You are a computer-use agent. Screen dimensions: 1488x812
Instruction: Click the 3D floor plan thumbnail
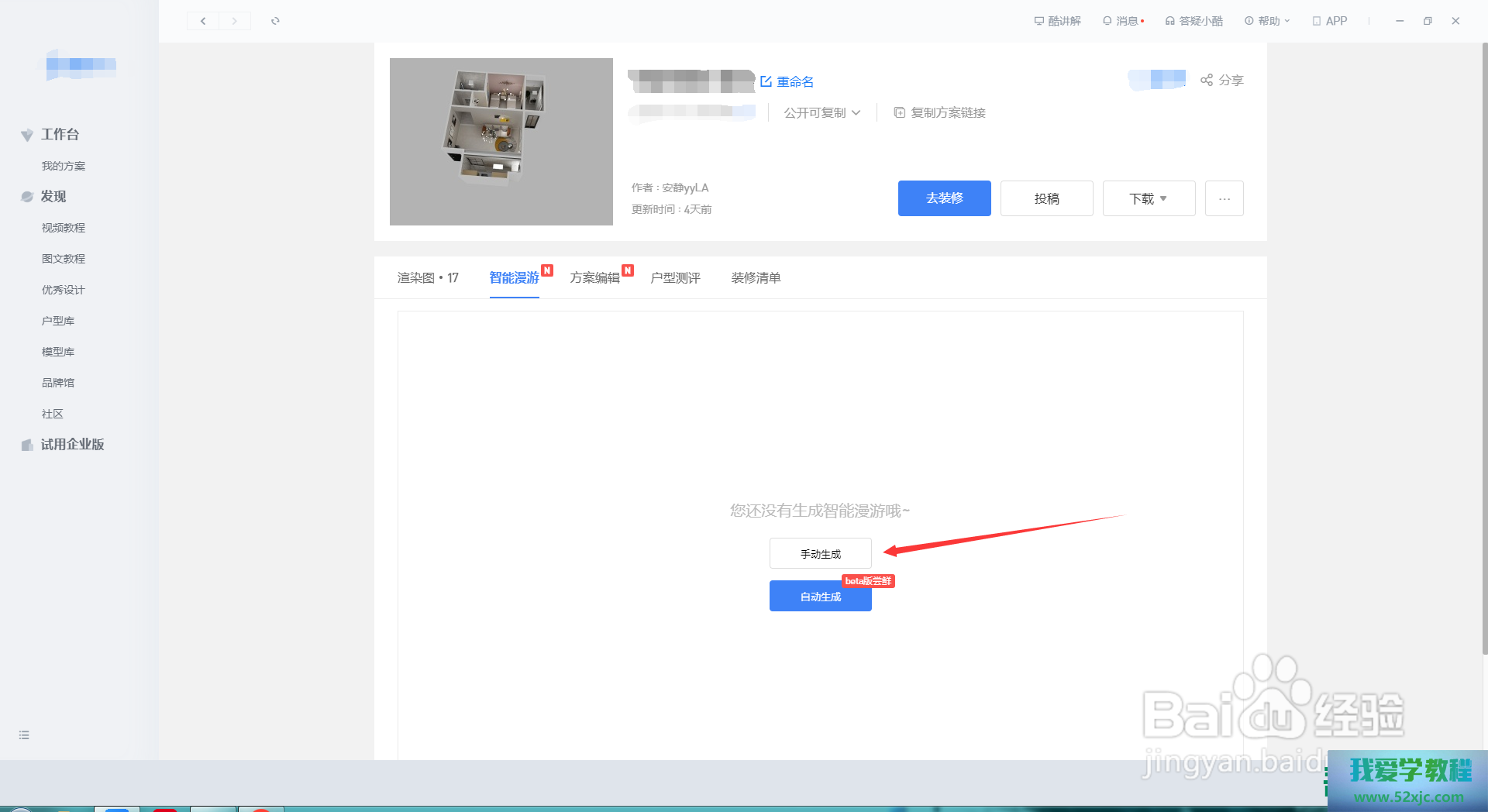tap(501, 141)
